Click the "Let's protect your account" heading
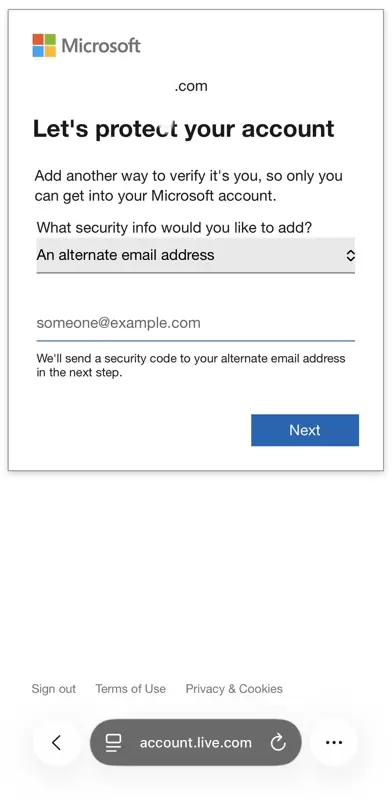Screen dimensions: 392x800 [184, 129]
